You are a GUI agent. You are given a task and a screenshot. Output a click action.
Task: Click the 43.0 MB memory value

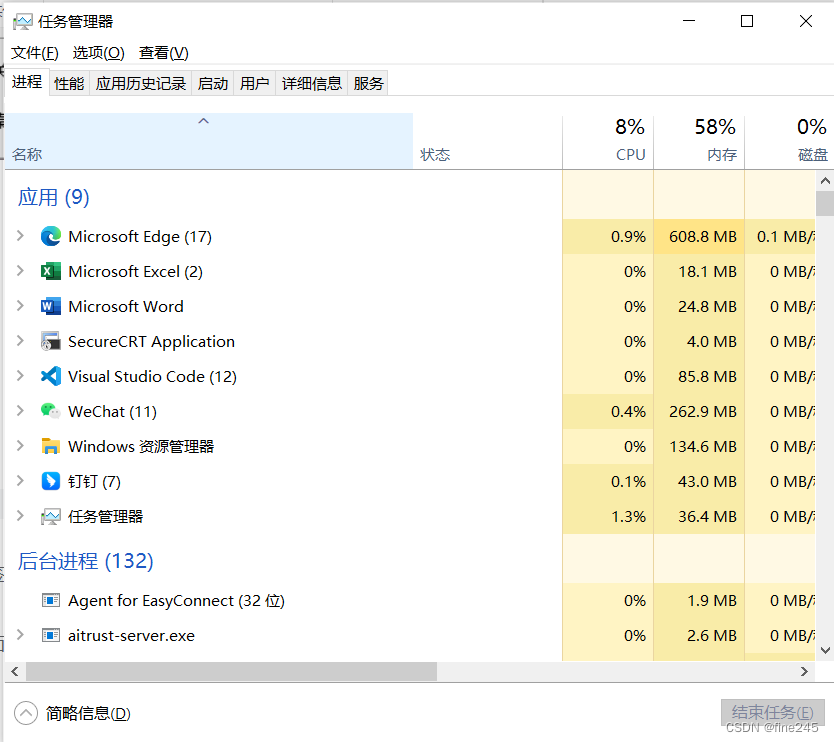point(707,481)
